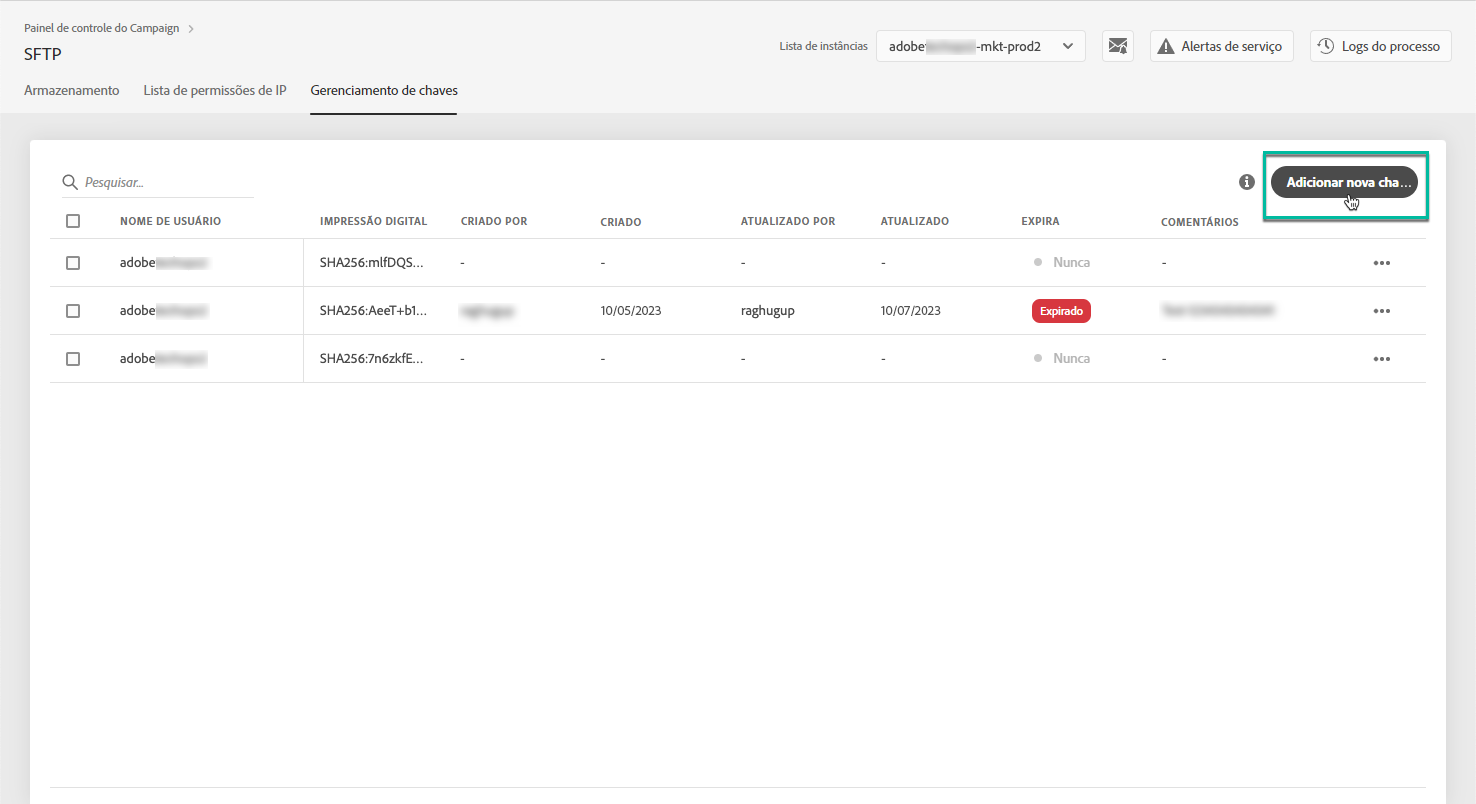
Task: Open the Lista de instâncias dropdown
Action: tap(981, 46)
